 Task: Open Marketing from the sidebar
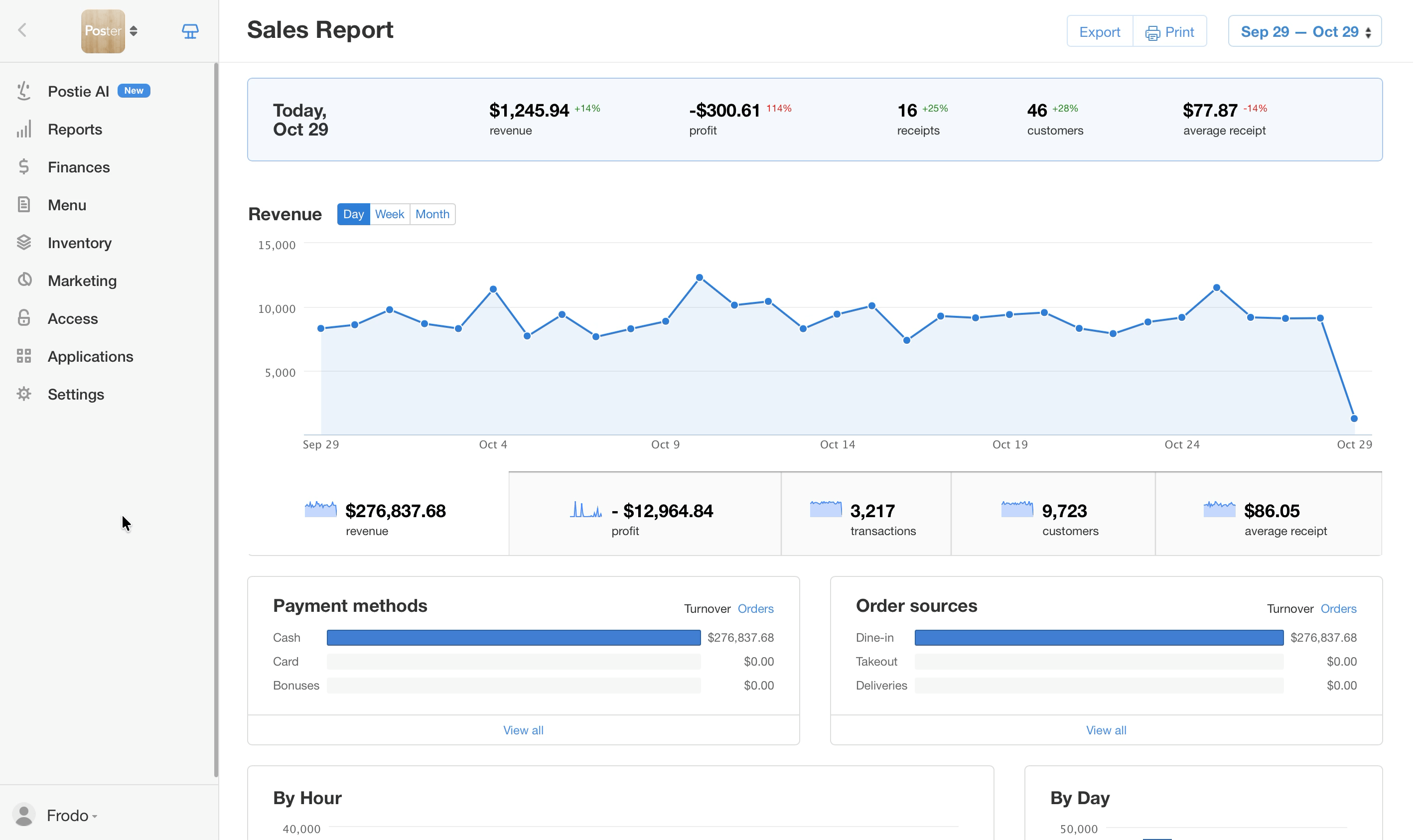tap(82, 281)
